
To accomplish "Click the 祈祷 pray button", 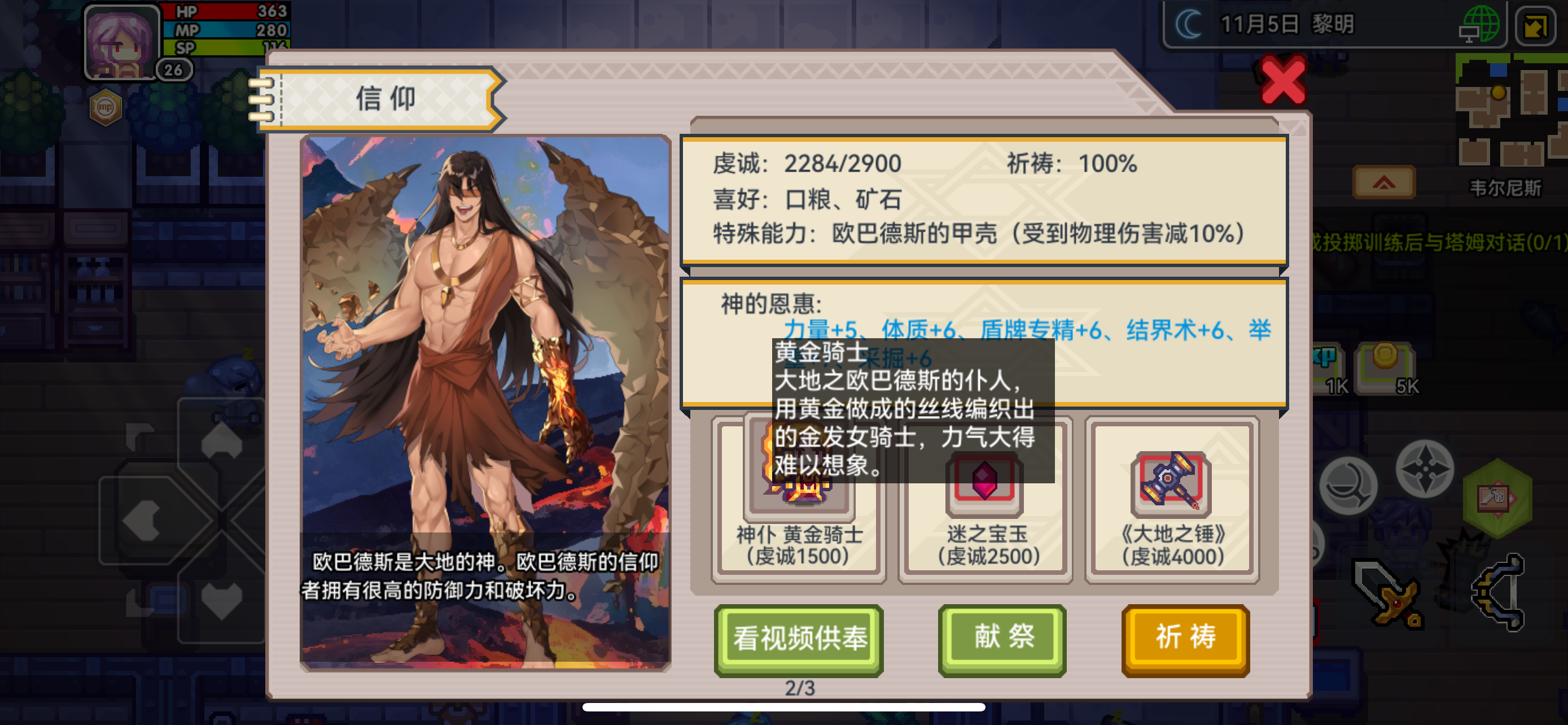I will (1185, 639).
